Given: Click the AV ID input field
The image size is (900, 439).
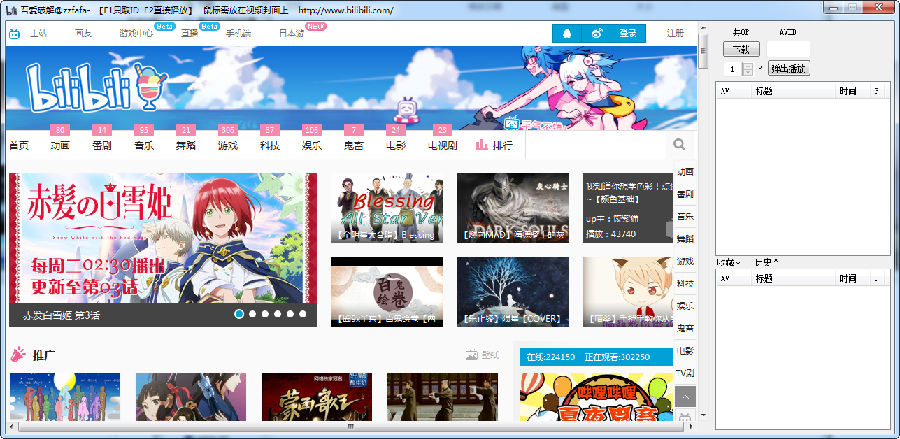Looking at the screenshot, I should [789, 49].
